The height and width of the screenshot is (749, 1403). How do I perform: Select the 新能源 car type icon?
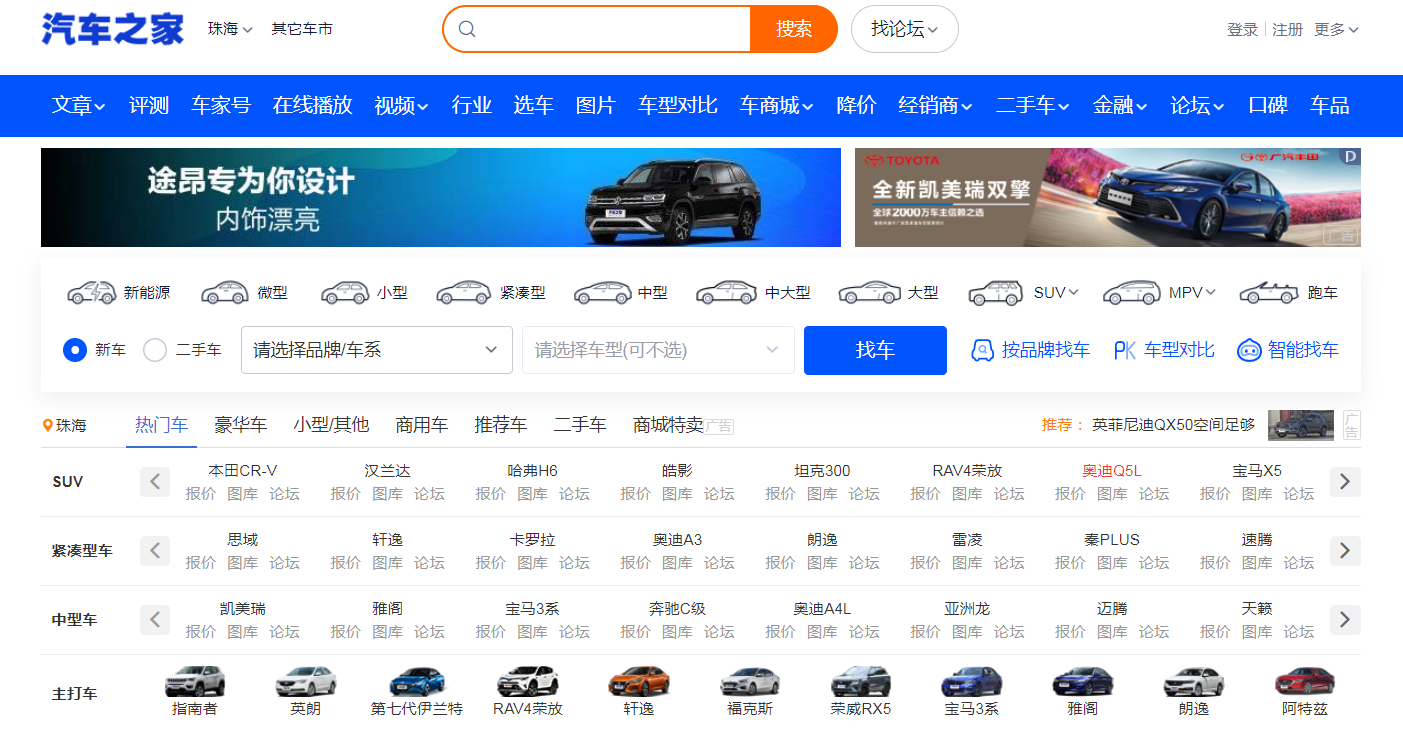pos(91,293)
